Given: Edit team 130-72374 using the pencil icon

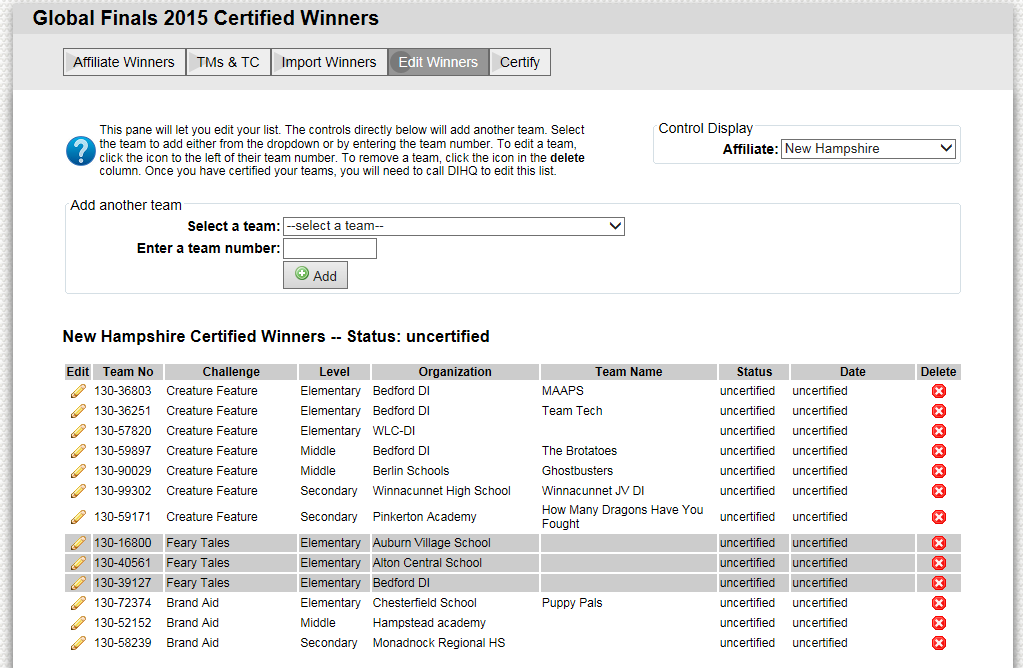Looking at the screenshot, I should coord(78,603).
